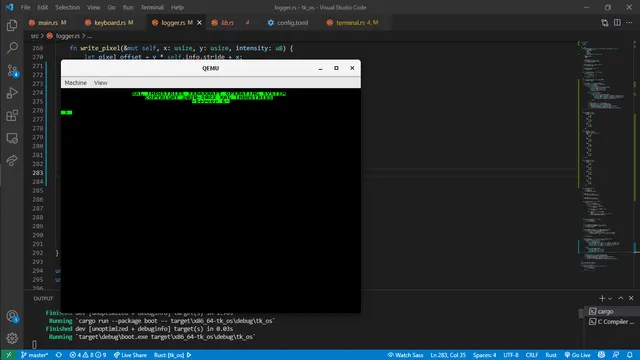Open the Remote Explorer view
This screenshot has width=640, height=360.
click(12, 138)
